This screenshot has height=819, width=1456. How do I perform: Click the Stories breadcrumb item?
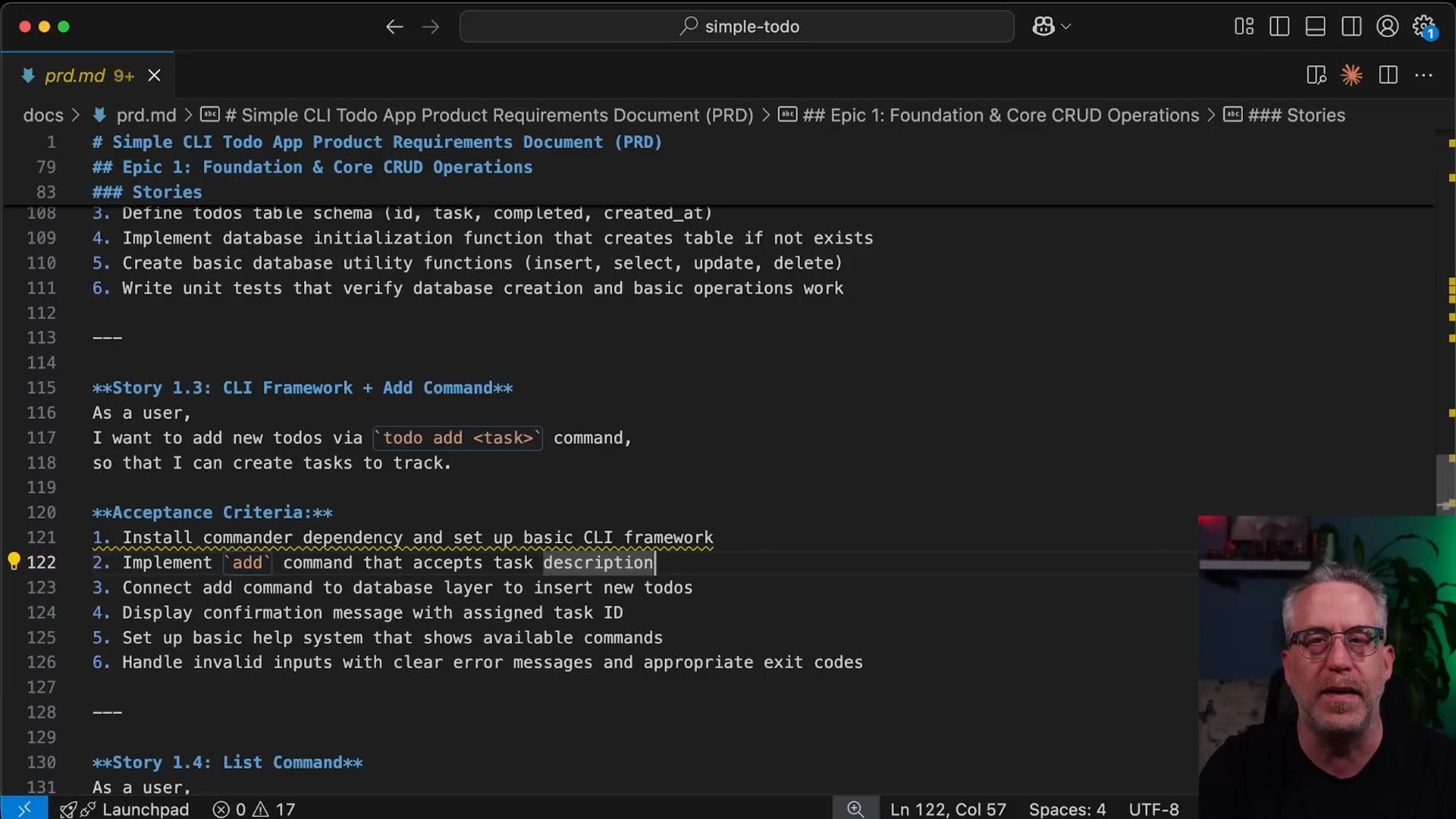pyautogui.click(x=1296, y=115)
